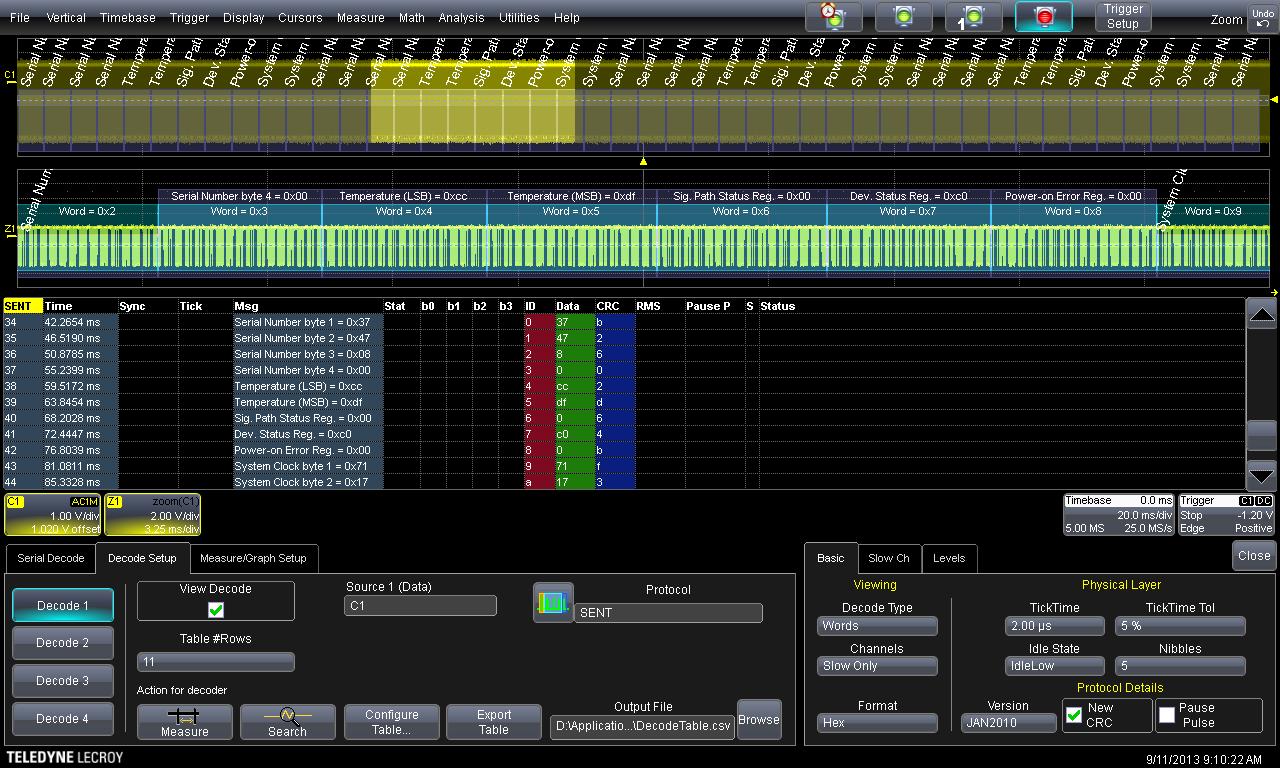This screenshot has height=768, width=1280.
Task: Disable the New CRC checkbox
Action: (1074, 715)
